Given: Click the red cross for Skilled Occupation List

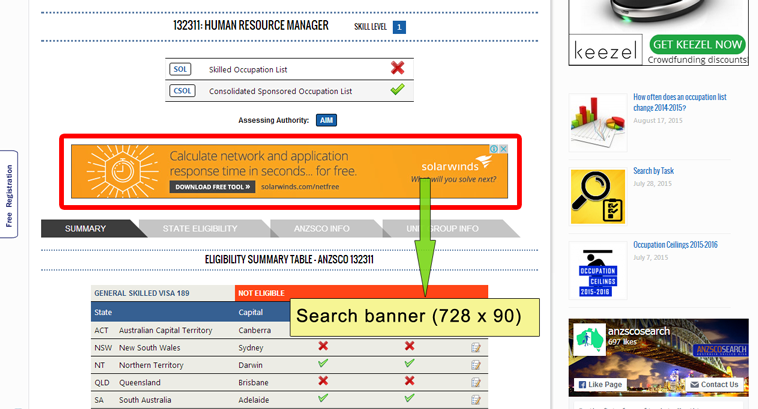Looking at the screenshot, I should click(397, 68).
